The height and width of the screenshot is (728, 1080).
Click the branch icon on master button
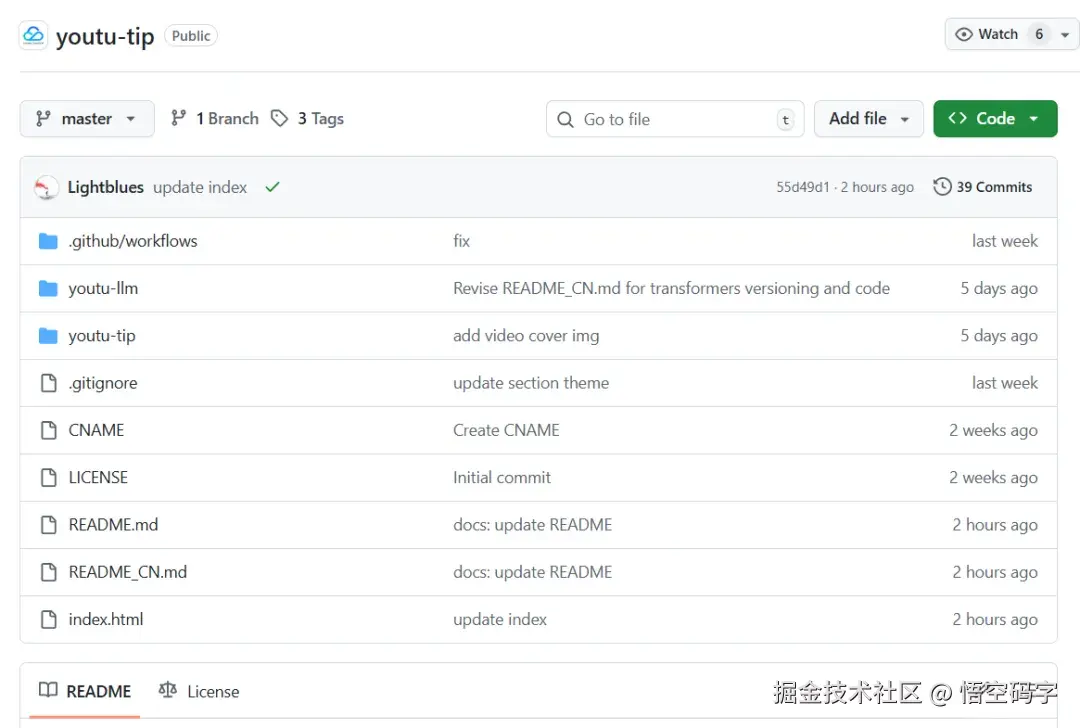pyautogui.click(x=43, y=118)
